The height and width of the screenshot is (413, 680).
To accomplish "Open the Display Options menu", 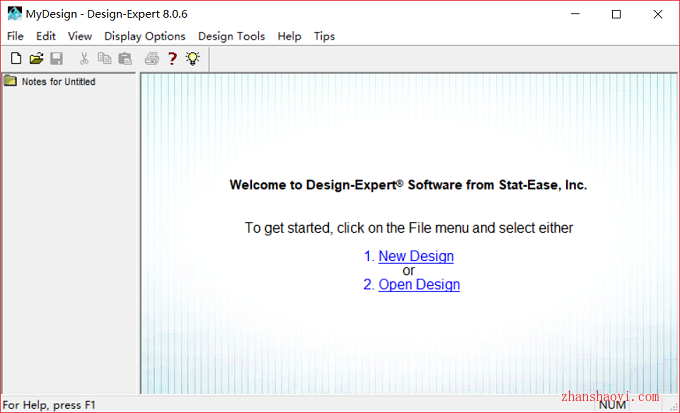I will click(x=145, y=36).
